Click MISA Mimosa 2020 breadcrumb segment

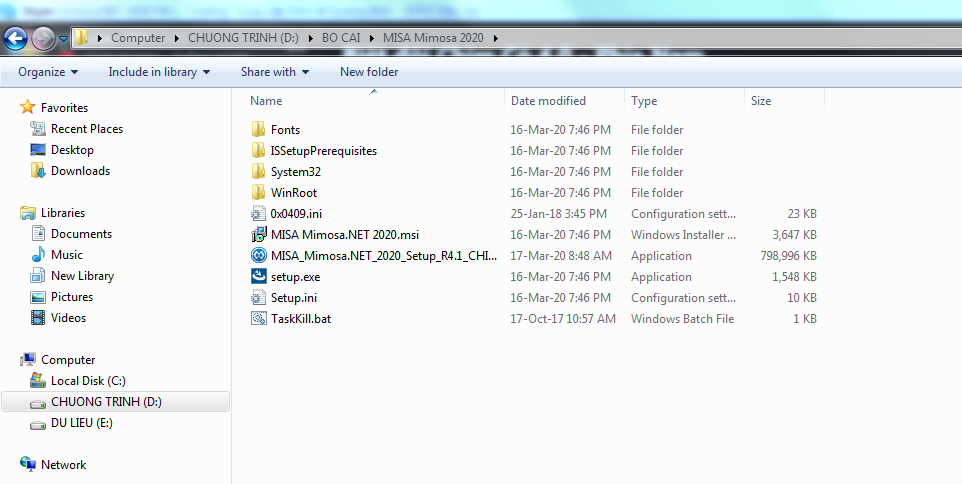click(433, 38)
